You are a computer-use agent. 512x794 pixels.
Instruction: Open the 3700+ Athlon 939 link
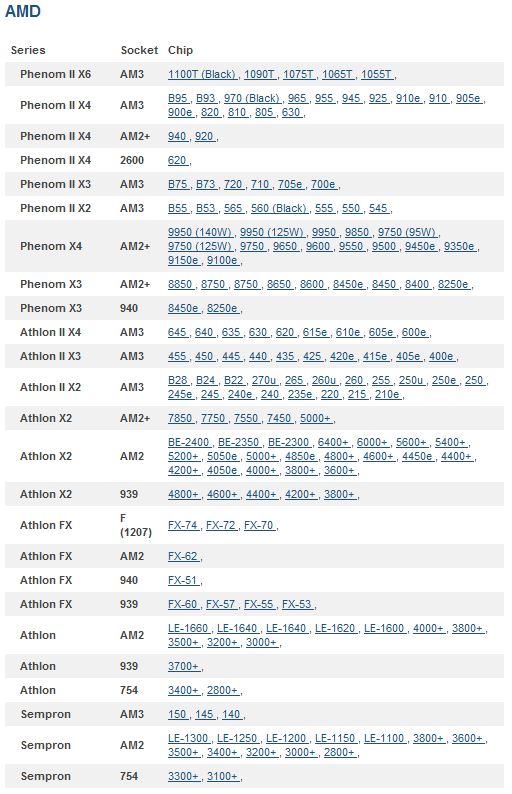point(183,666)
